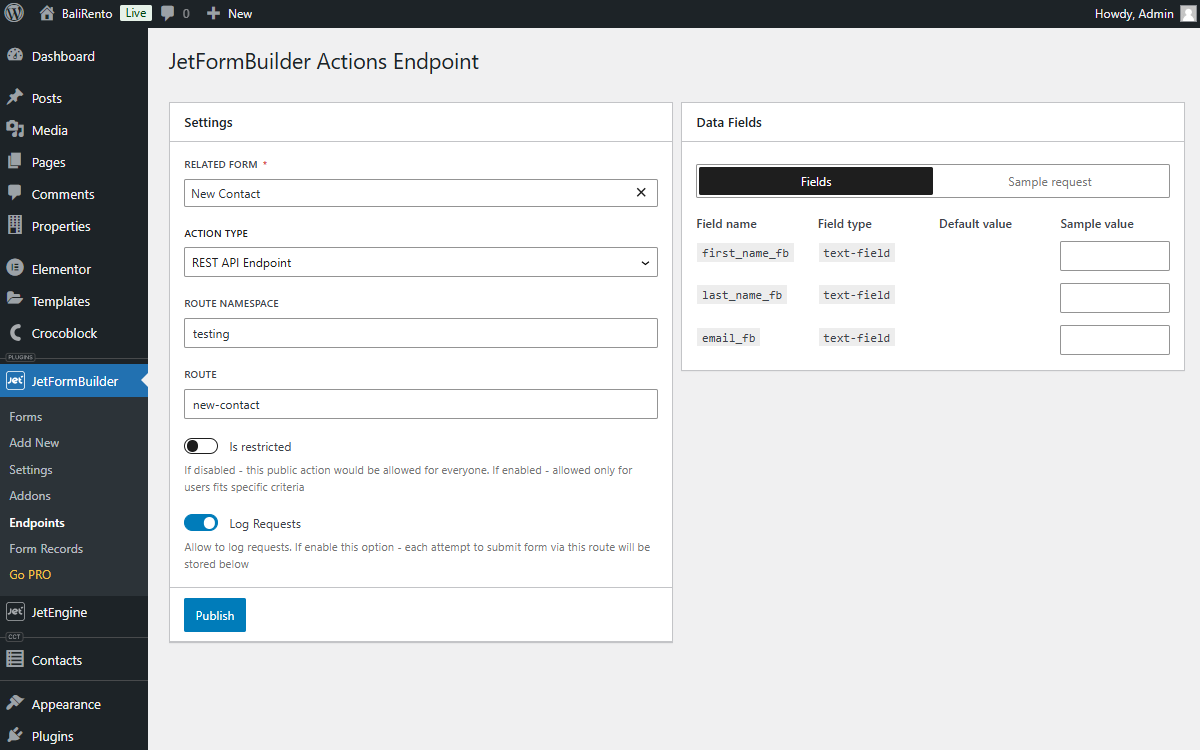Click the WordPress logo in the admin bar
This screenshot has width=1200, height=750.
pos(14,13)
